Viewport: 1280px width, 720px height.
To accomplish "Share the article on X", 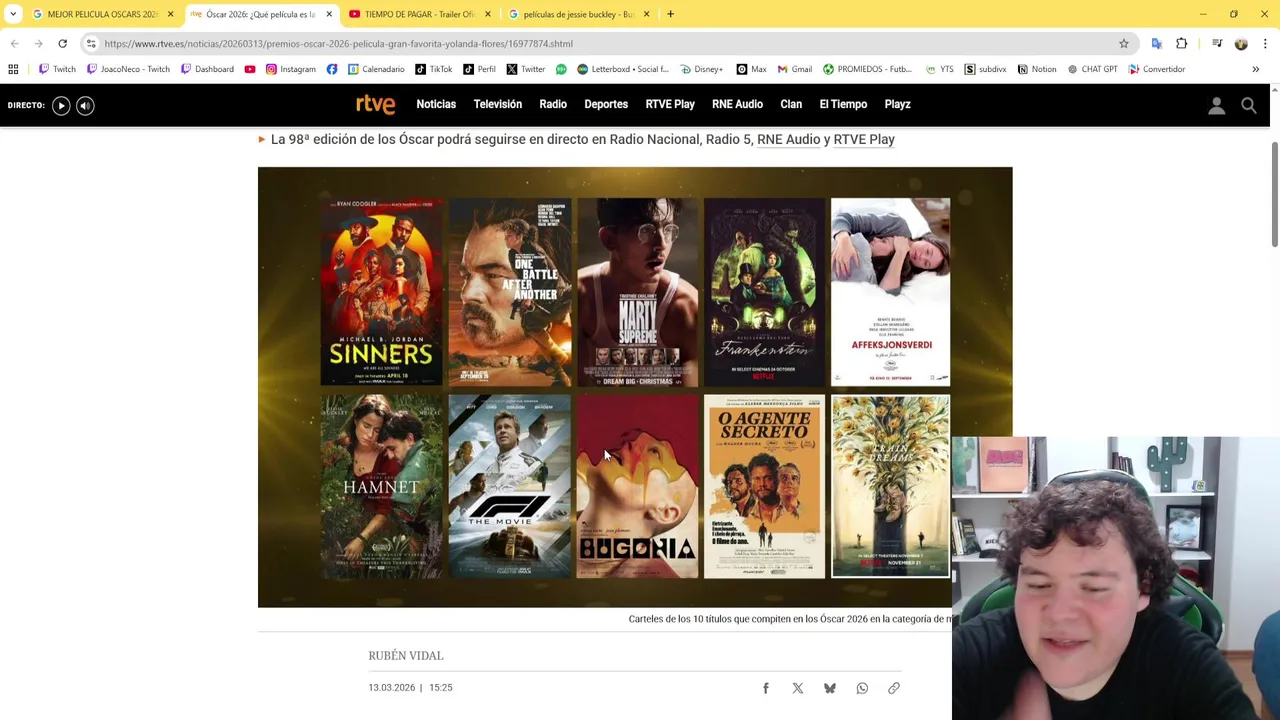I will [x=798, y=688].
